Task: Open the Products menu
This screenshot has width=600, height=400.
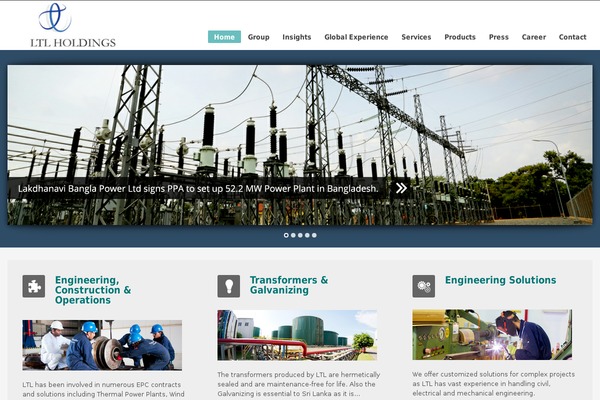Action: (460, 37)
